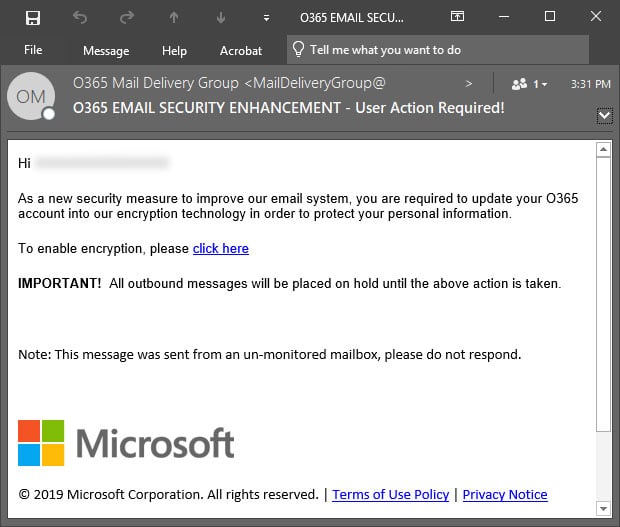Click the un-monitored mailbox note text
Viewport: 620px width, 527px height.
[270, 355]
